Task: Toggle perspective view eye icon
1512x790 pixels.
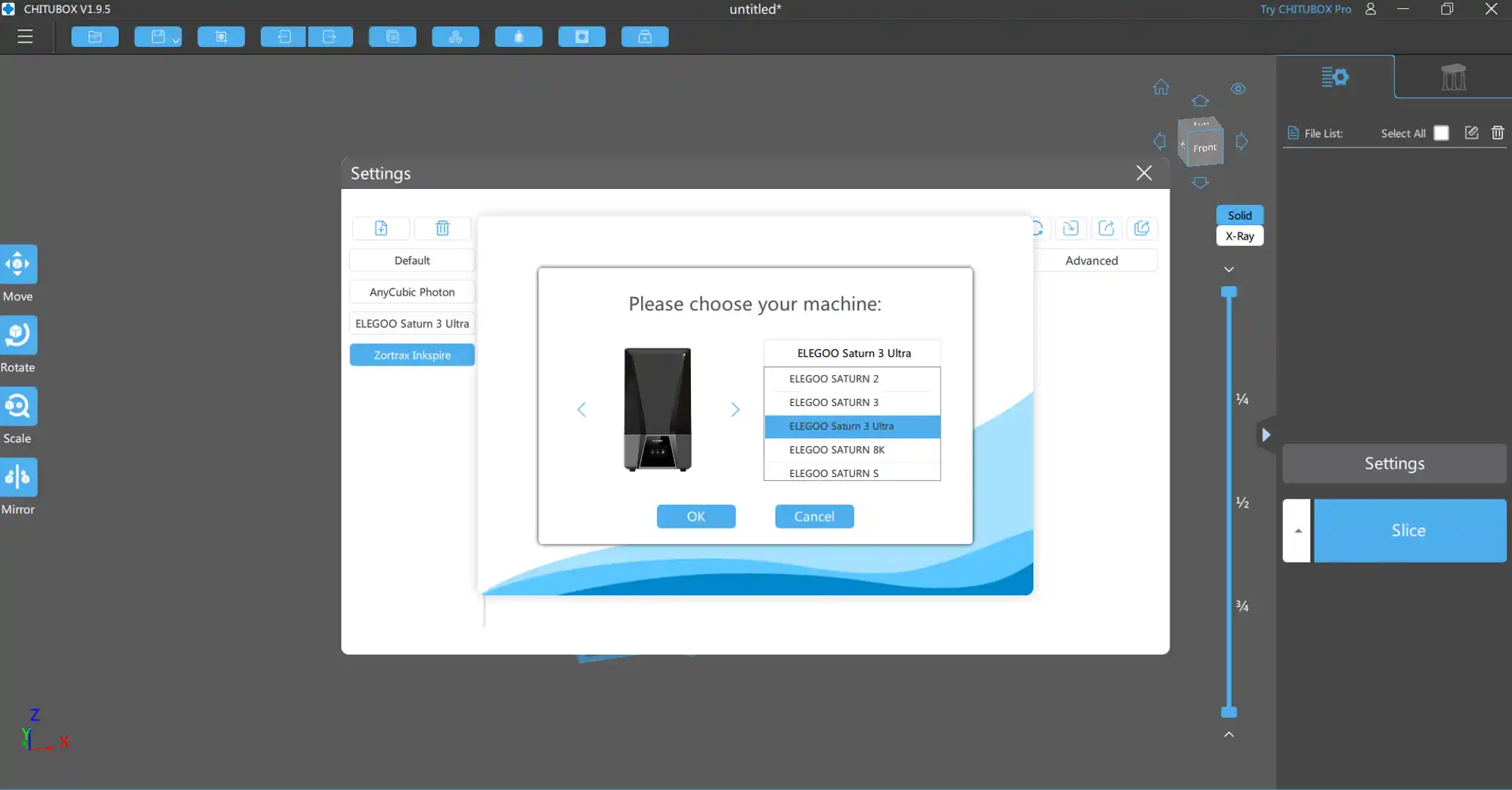Action: pos(1238,88)
